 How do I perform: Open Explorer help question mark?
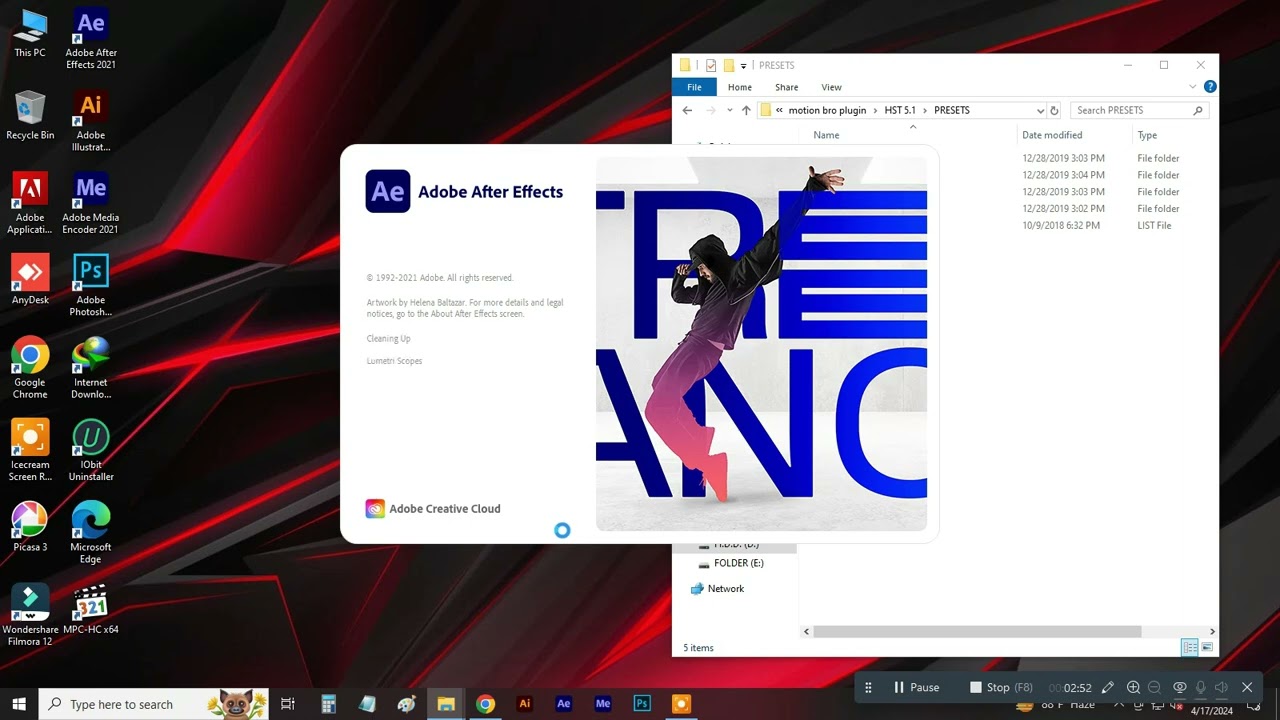click(x=1210, y=87)
